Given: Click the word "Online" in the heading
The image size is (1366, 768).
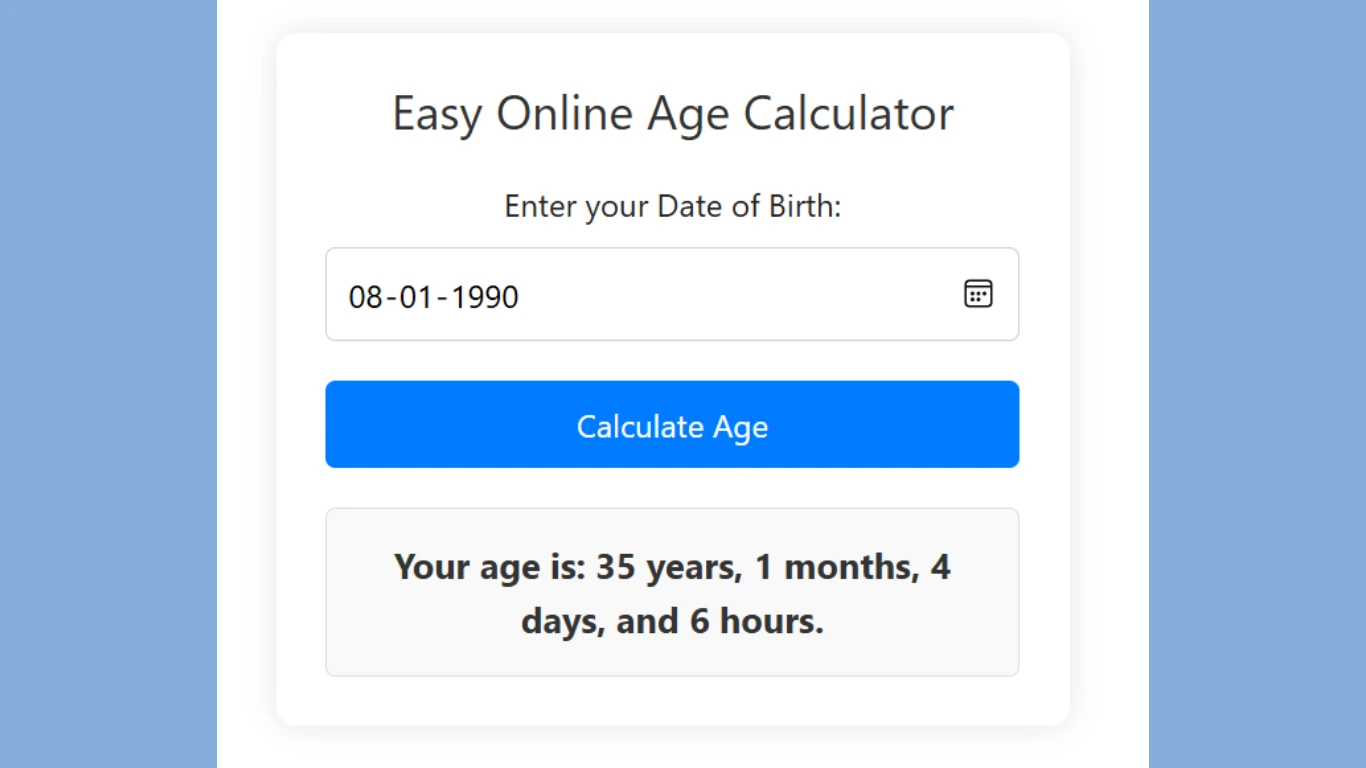Looking at the screenshot, I should click(x=564, y=113).
